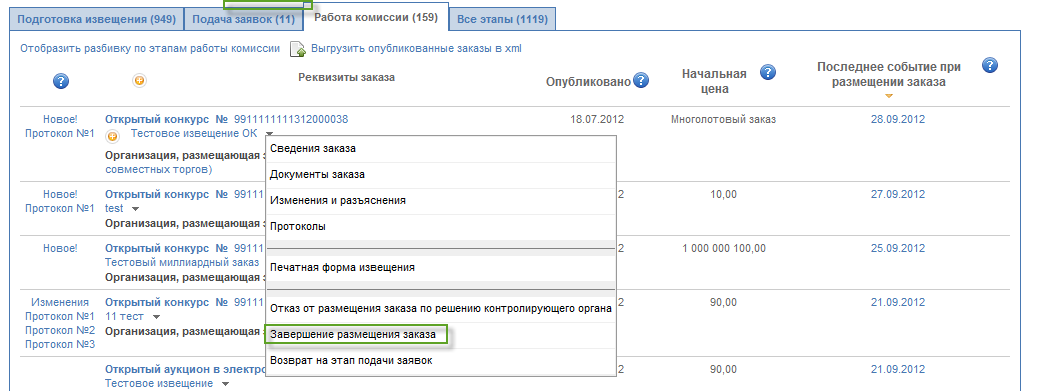Choose Протоколы from context menu

[x=440, y=226]
